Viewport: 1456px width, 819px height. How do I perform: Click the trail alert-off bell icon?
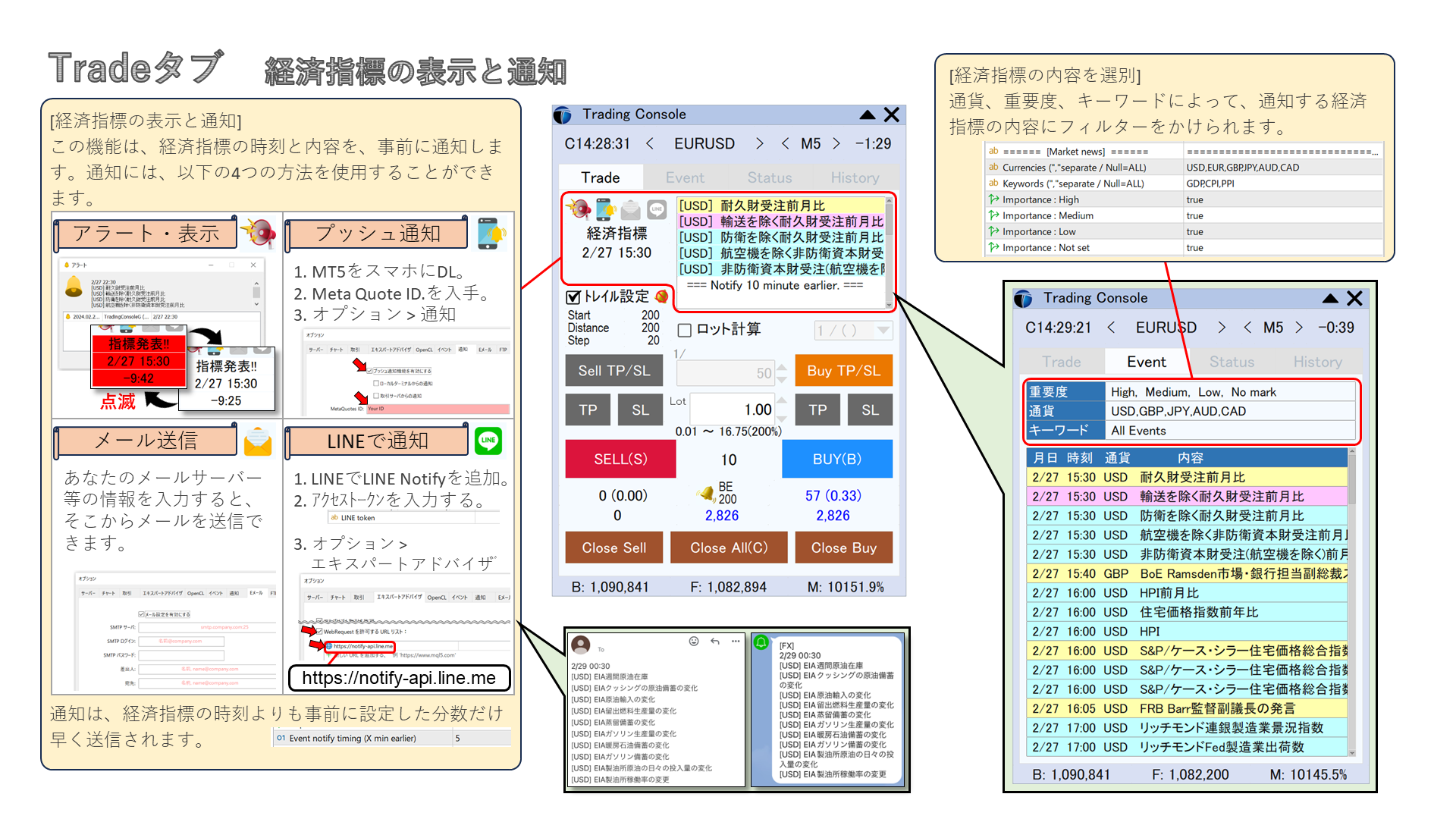coord(662,297)
